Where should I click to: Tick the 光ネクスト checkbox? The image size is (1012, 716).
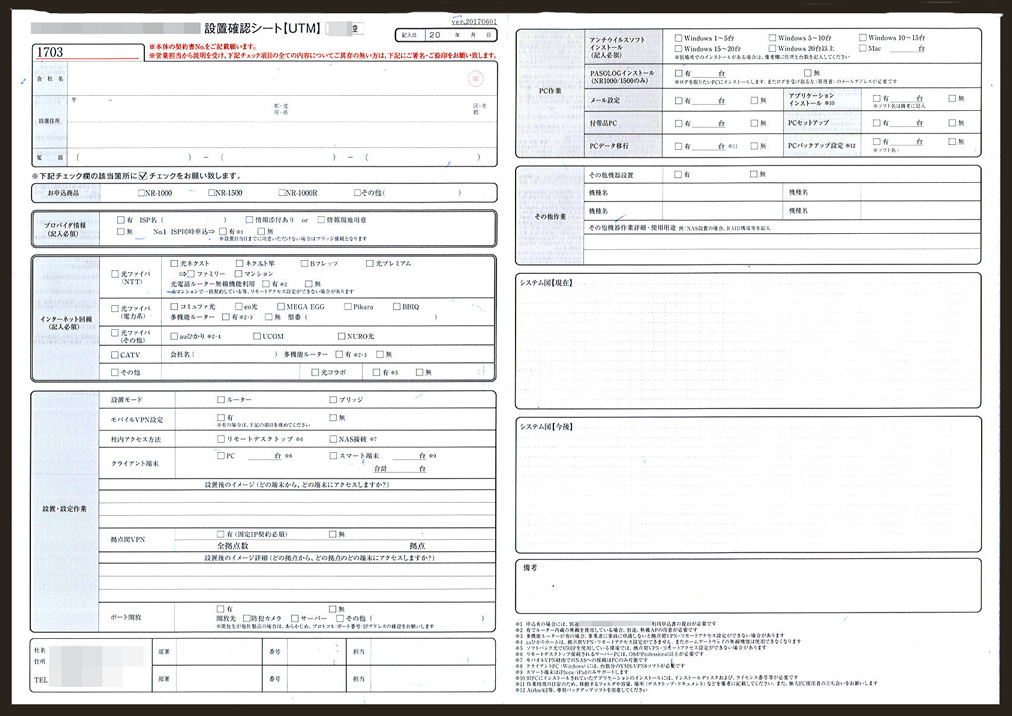tap(174, 263)
